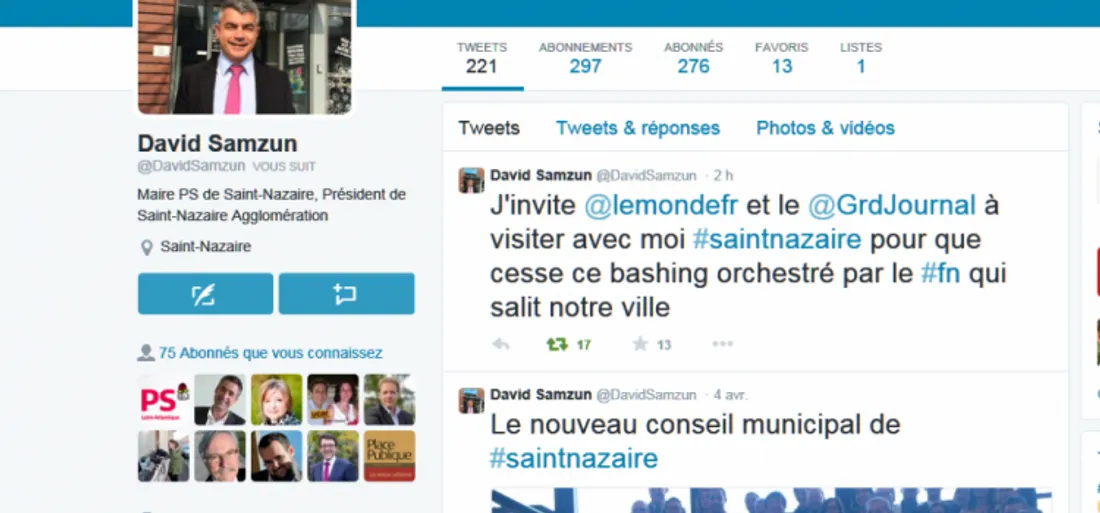Screen dimensions: 1100x513
Task: Open the more options ellipsis on first tweet
Action: pyautogui.click(x=723, y=344)
